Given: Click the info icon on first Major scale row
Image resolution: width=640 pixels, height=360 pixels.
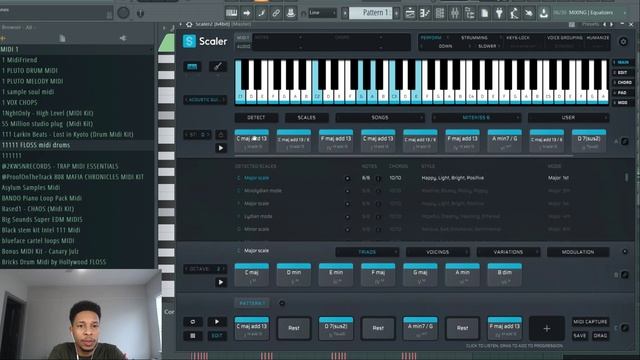Looking at the screenshot, I should pyautogui.click(x=378, y=178).
